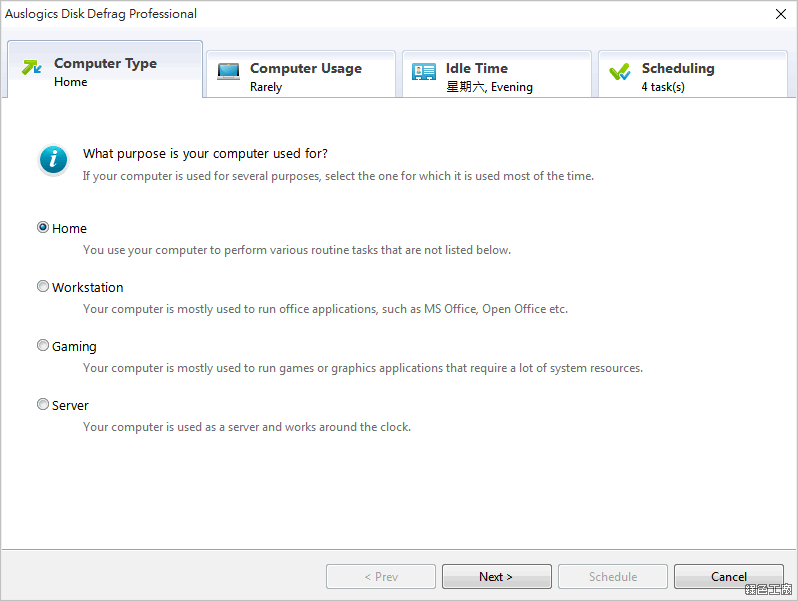Click the 'What purpose is your computer used for?' heading
The height and width of the screenshot is (601, 798).
point(205,154)
